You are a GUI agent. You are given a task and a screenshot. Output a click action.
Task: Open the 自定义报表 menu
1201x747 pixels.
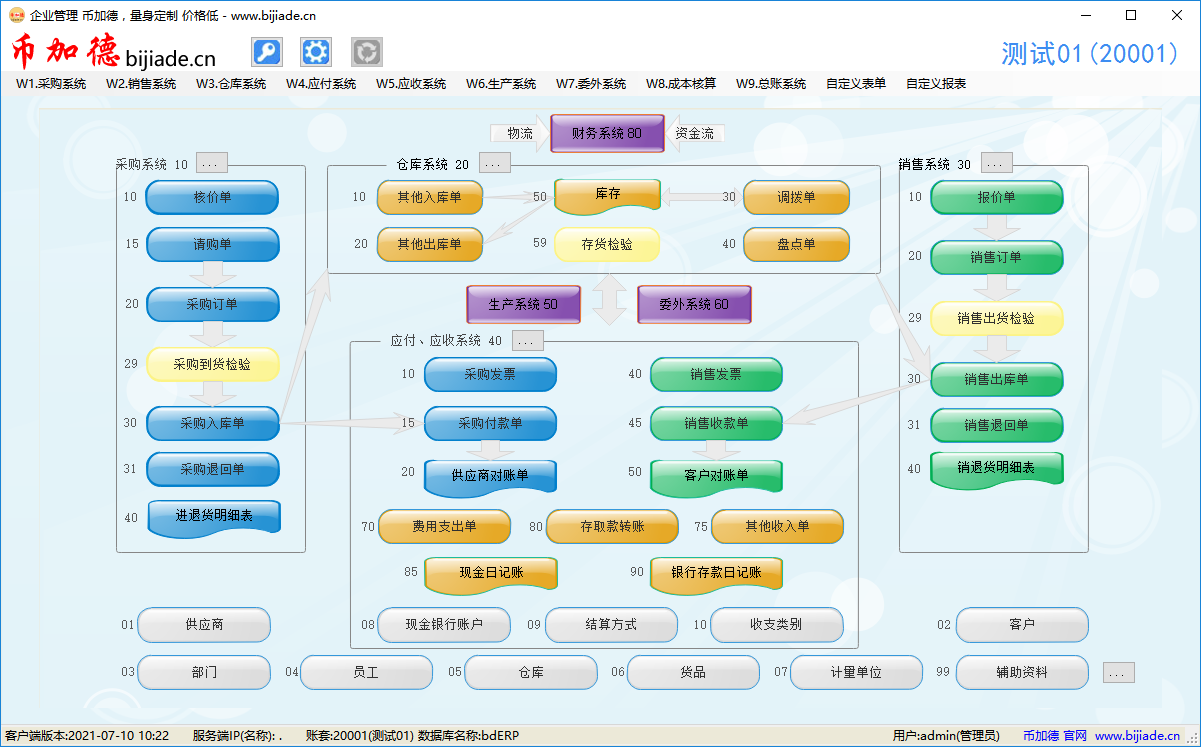tap(936, 84)
